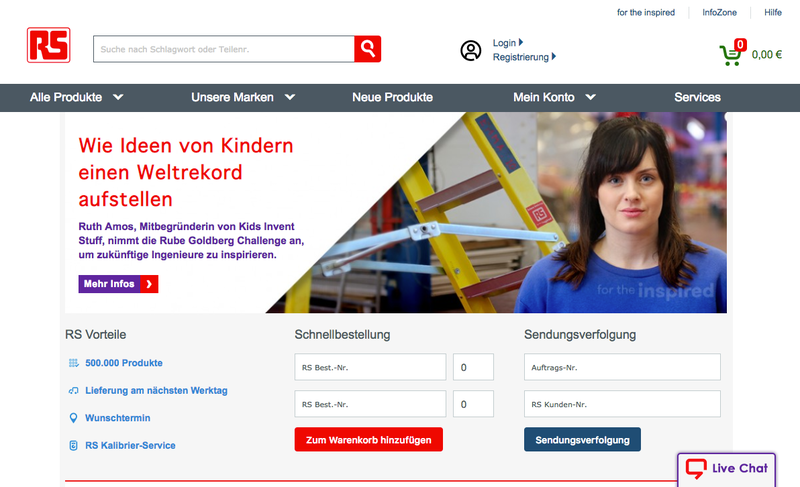Click the Sendungsverfolgung heading
800x487 pixels.
pos(580,335)
